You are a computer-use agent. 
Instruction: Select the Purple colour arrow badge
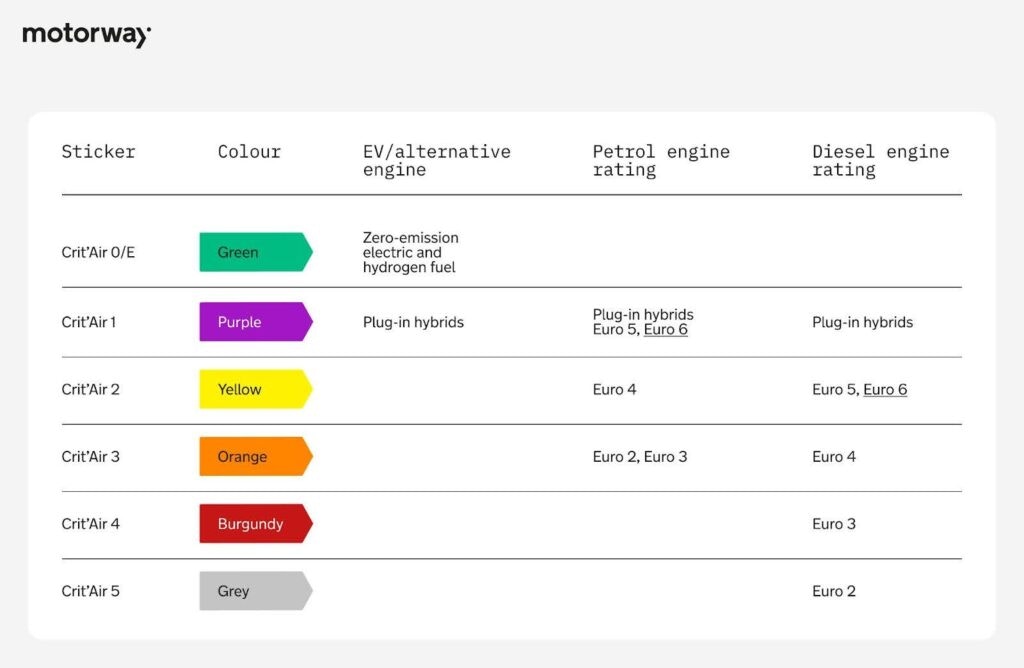(256, 321)
